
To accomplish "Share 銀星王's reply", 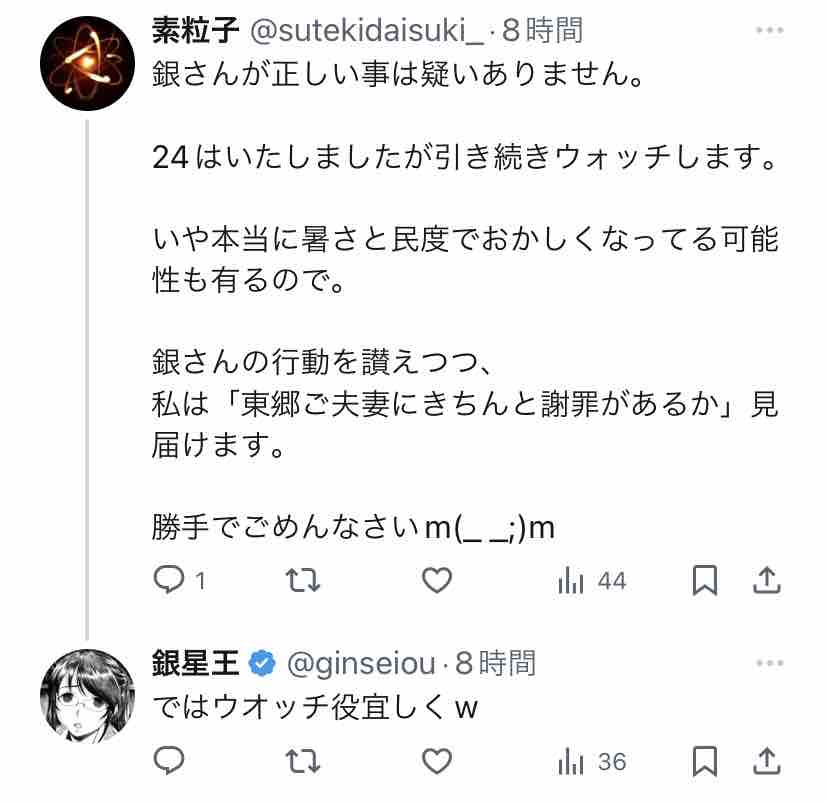I will coord(766,762).
